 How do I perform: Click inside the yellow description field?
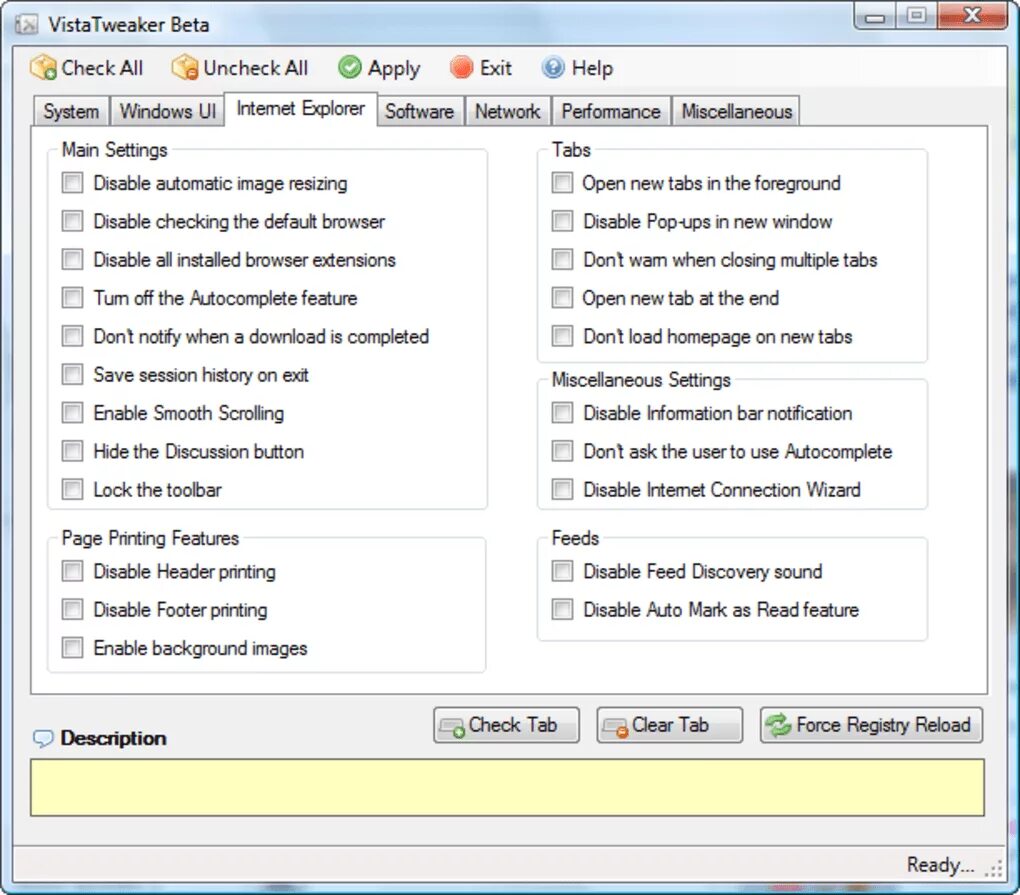tap(510, 787)
